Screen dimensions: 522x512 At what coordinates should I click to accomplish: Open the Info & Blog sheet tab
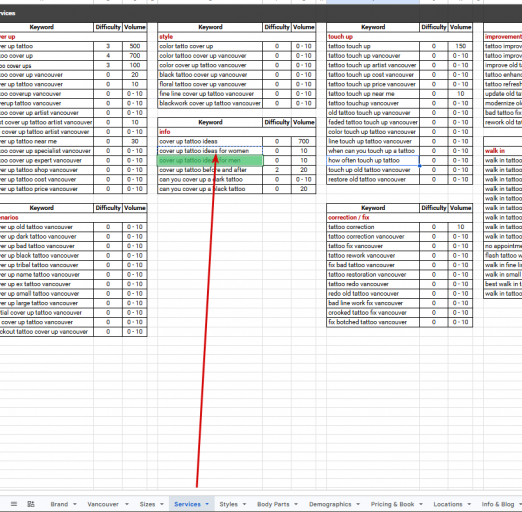click(x=498, y=504)
